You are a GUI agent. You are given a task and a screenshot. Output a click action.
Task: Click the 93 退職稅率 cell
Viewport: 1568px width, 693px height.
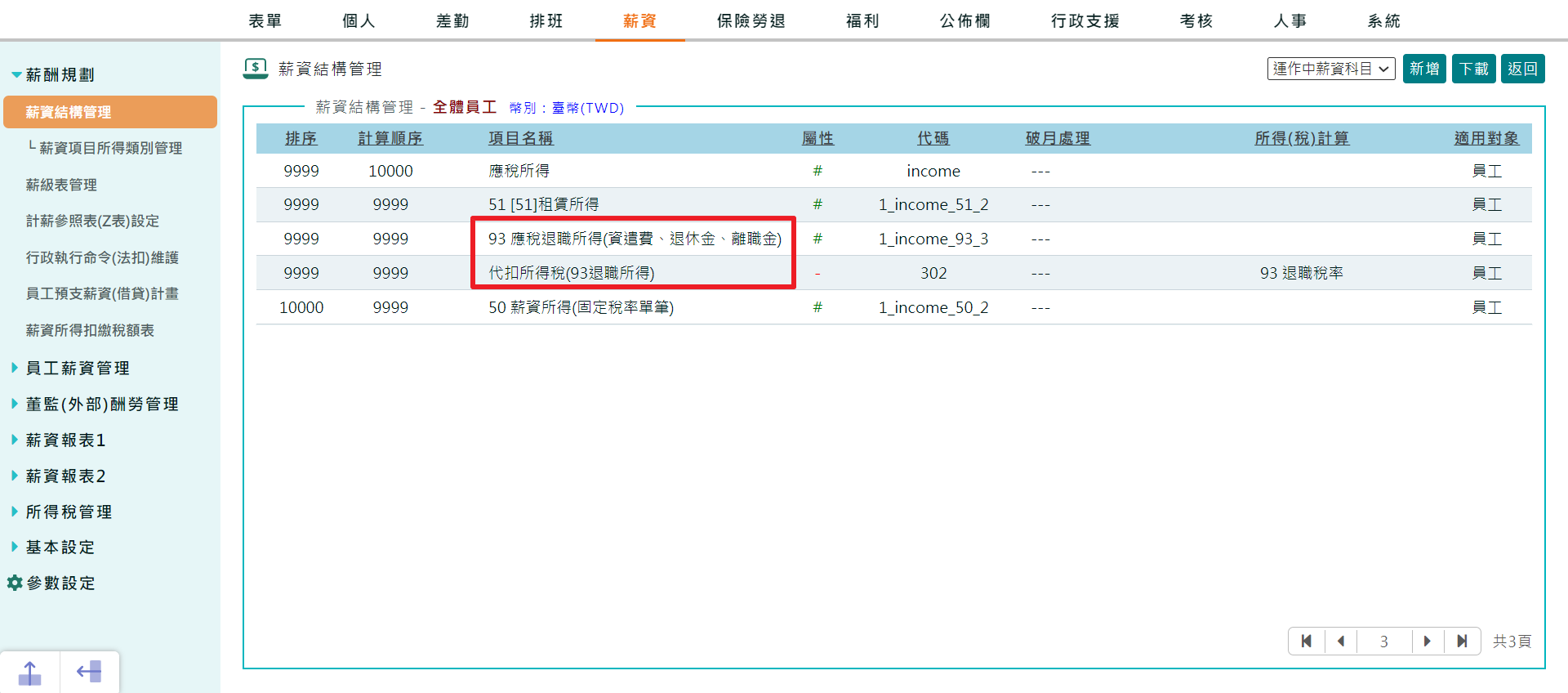point(1302,273)
